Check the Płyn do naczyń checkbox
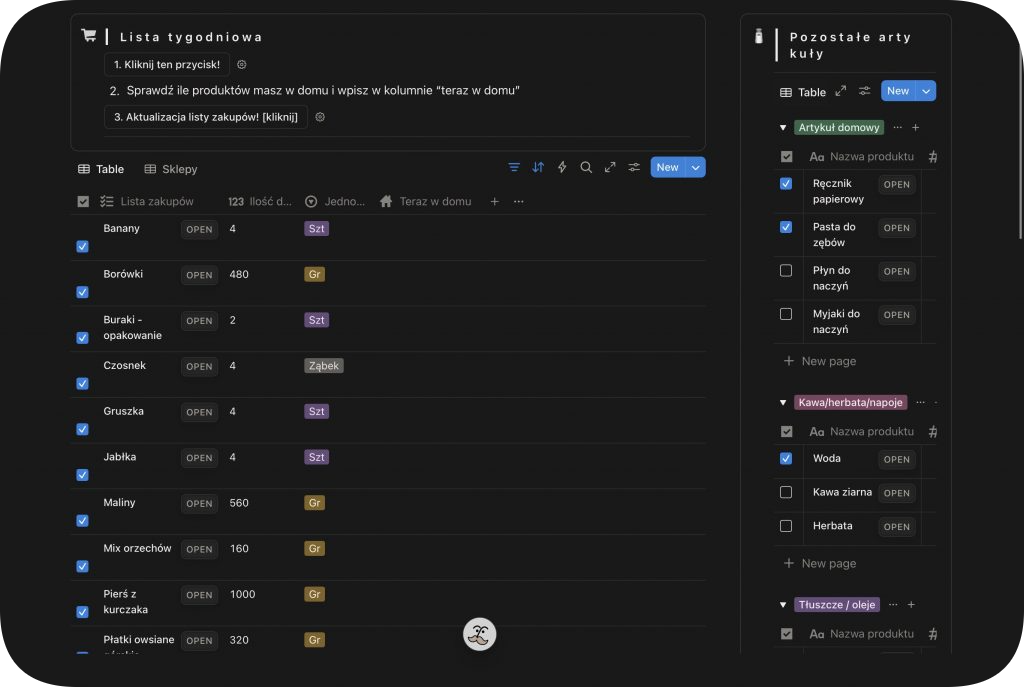This screenshot has height=687, width=1024. 786,271
